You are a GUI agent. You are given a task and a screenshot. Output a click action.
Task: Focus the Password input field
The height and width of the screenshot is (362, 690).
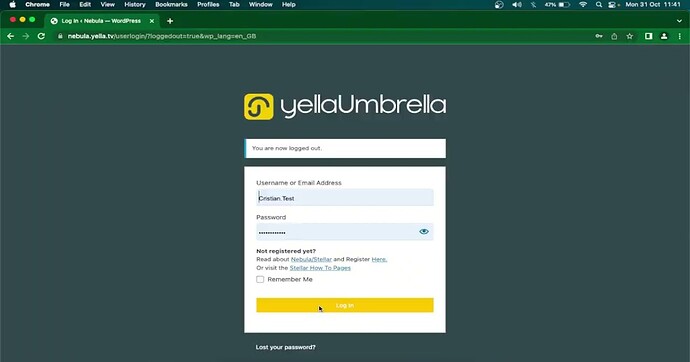coord(345,232)
